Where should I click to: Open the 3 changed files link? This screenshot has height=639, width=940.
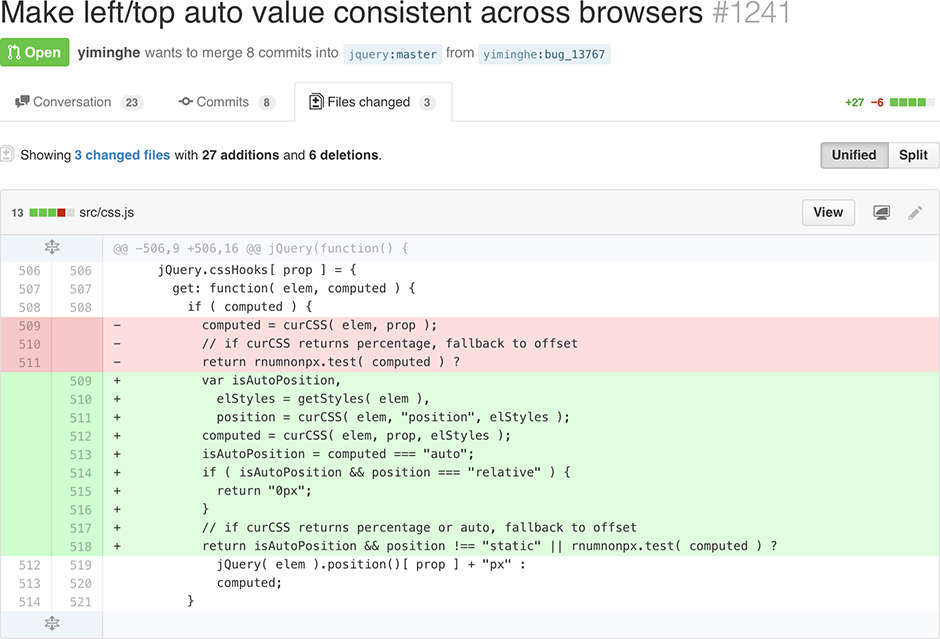pyautogui.click(x=122, y=155)
